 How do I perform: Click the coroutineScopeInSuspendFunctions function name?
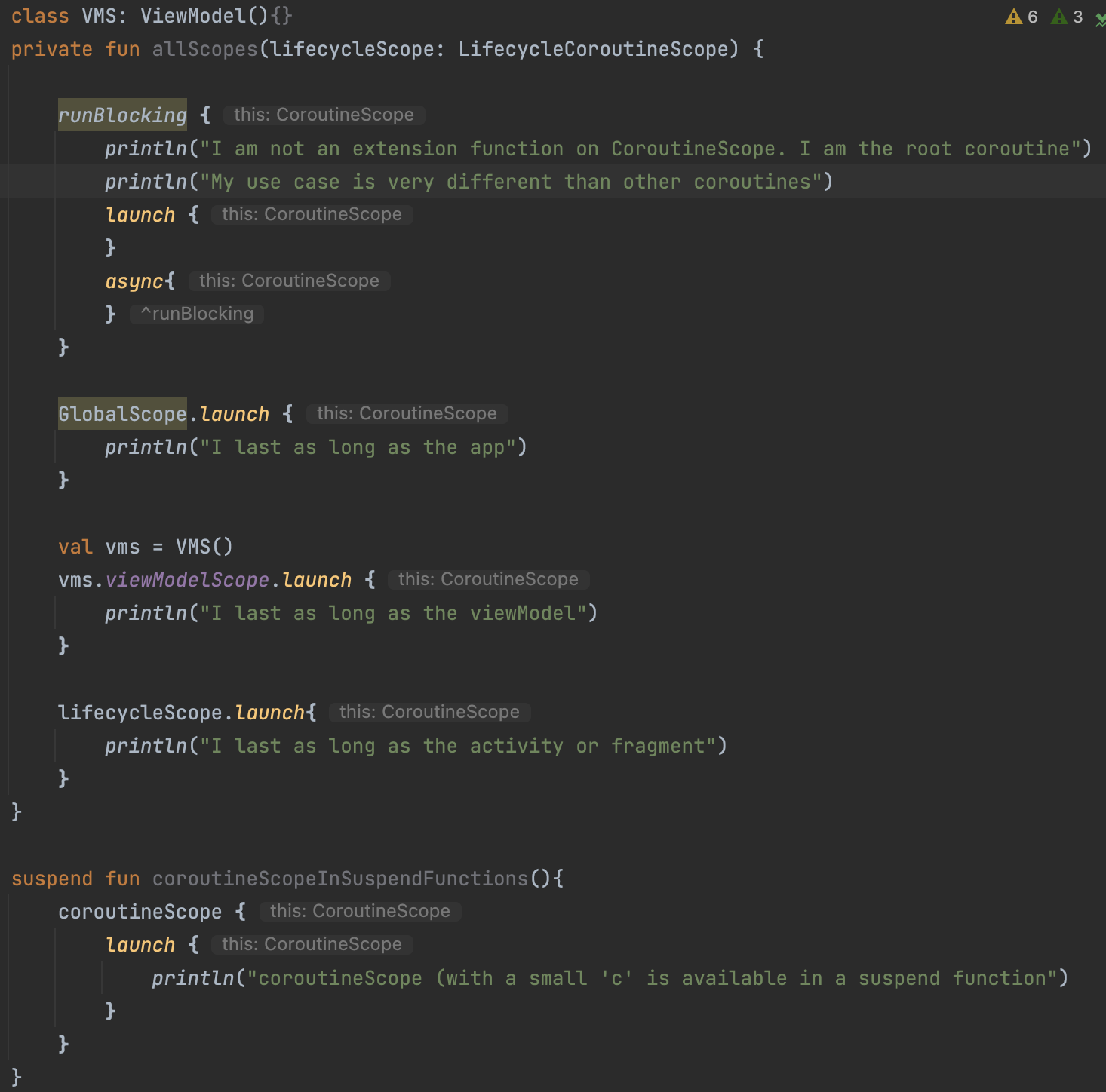(x=340, y=879)
